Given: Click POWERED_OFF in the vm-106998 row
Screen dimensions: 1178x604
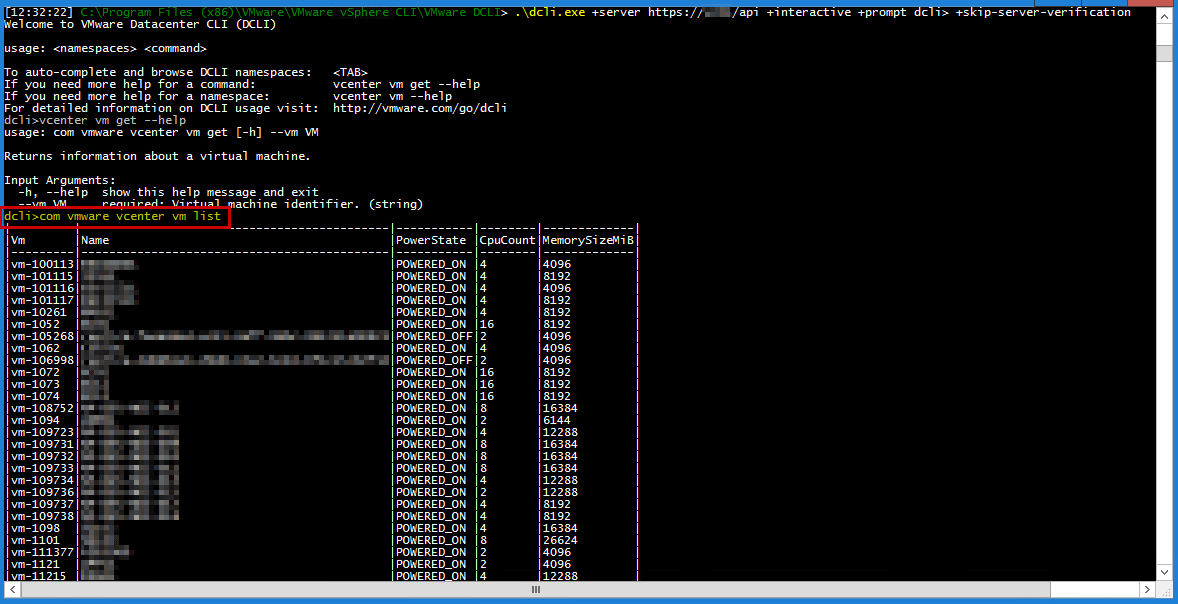Looking at the screenshot, I should point(433,361).
